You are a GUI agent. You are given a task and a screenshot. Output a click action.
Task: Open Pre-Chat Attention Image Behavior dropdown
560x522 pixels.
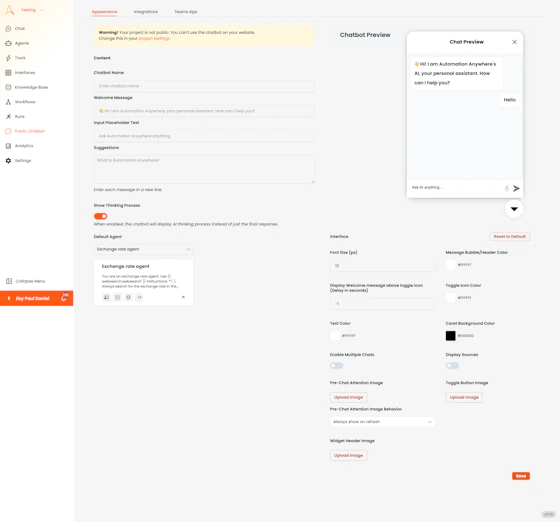[382, 422]
